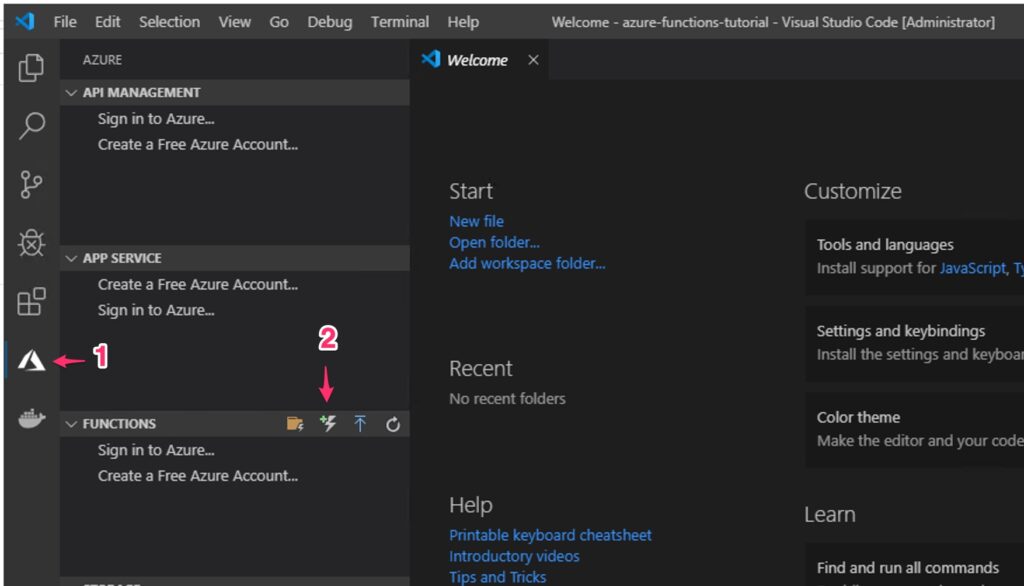Click Sign in to Azure under Functions
The image size is (1024, 586).
click(156, 450)
